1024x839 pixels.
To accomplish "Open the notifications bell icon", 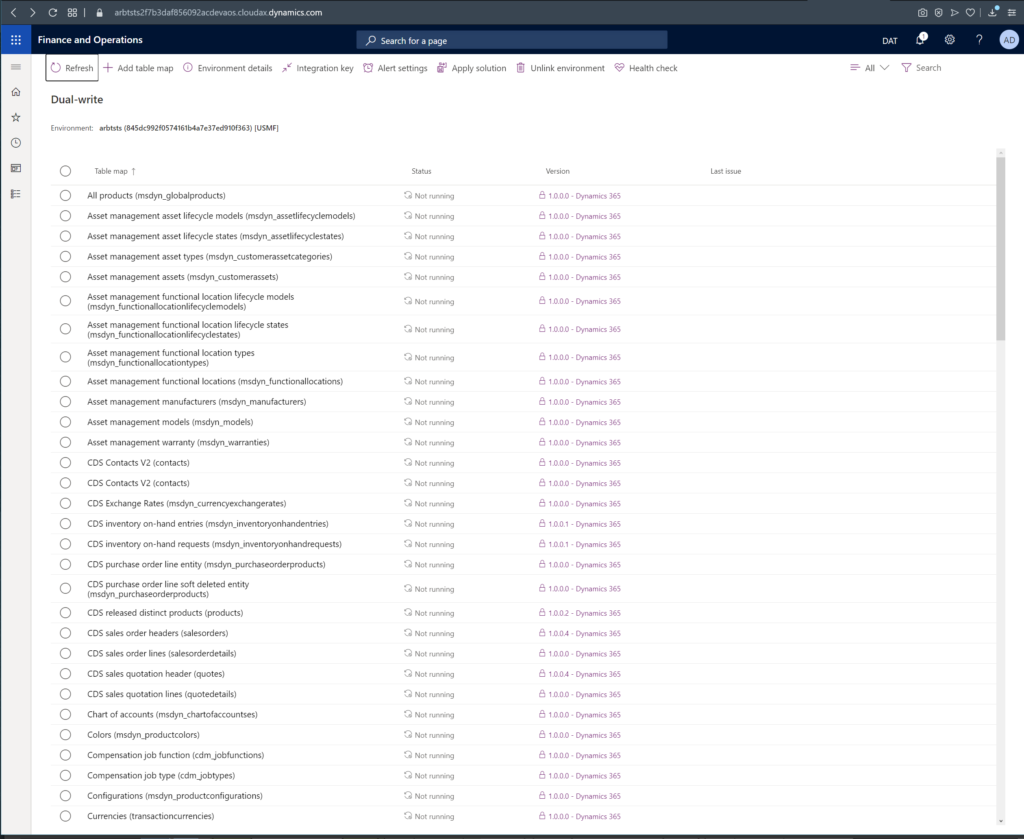I will click(920, 40).
